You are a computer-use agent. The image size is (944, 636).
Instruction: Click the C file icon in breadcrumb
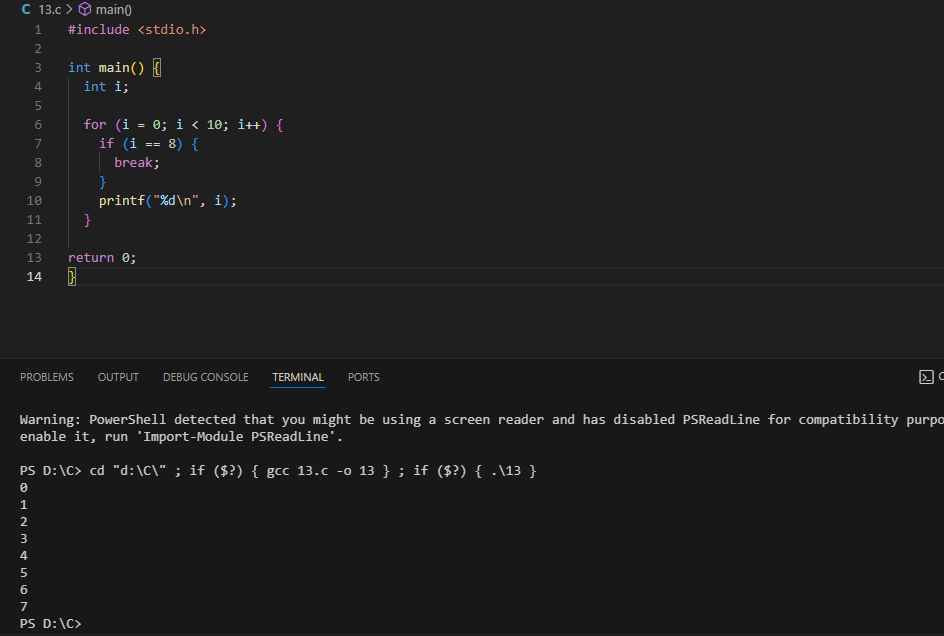pyautogui.click(x=26, y=10)
